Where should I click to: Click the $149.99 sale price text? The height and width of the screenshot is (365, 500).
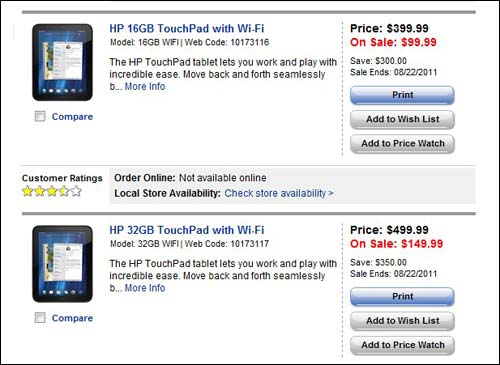(422, 244)
